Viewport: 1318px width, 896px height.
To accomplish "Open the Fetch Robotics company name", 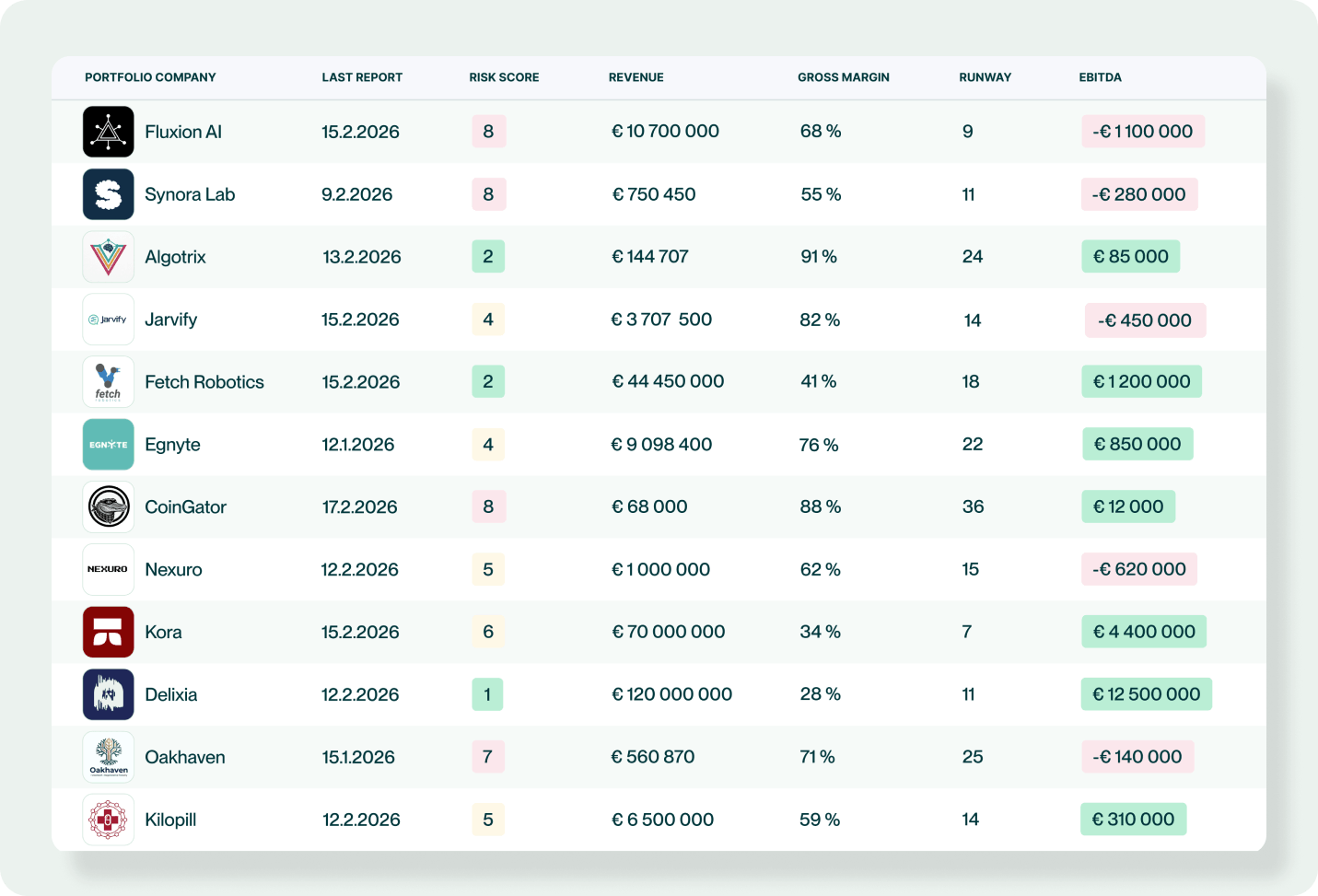I will pos(204,382).
